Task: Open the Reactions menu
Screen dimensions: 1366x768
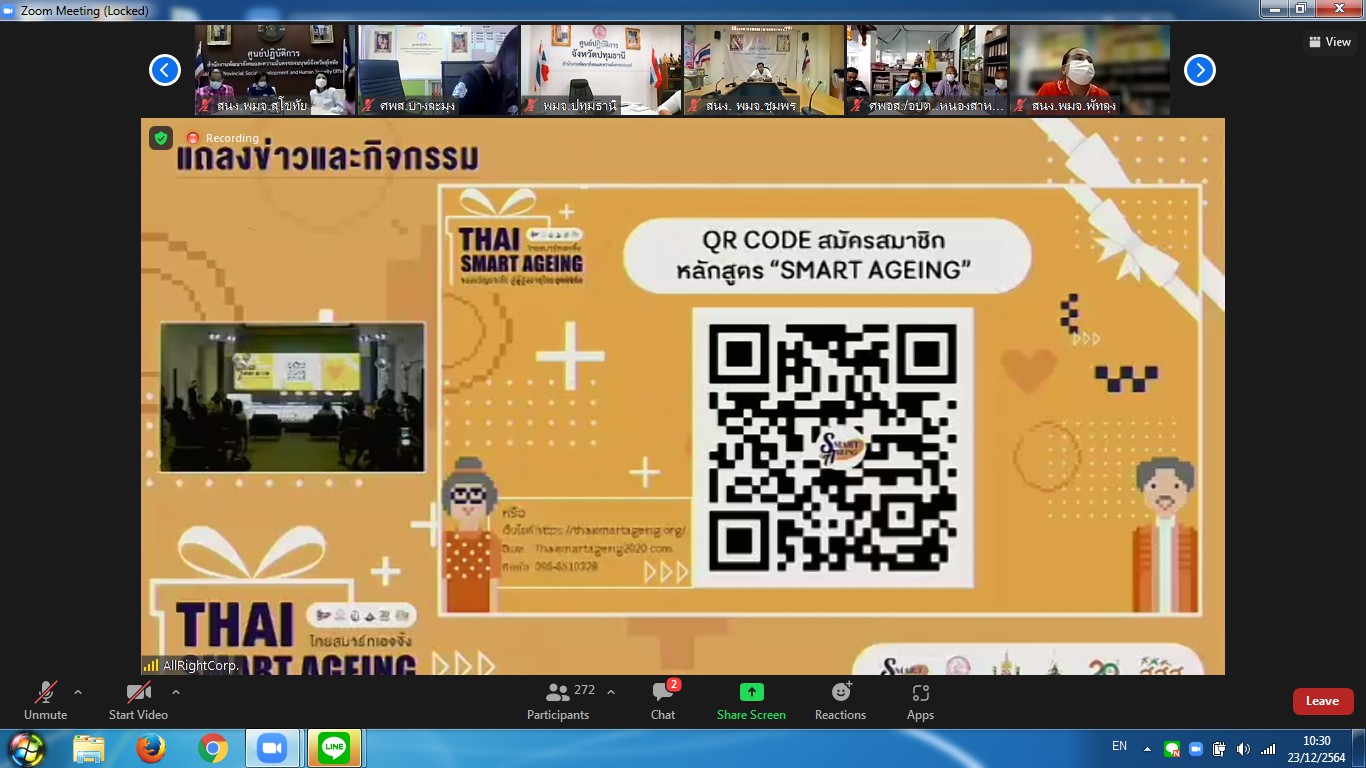Action: pos(840,700)
